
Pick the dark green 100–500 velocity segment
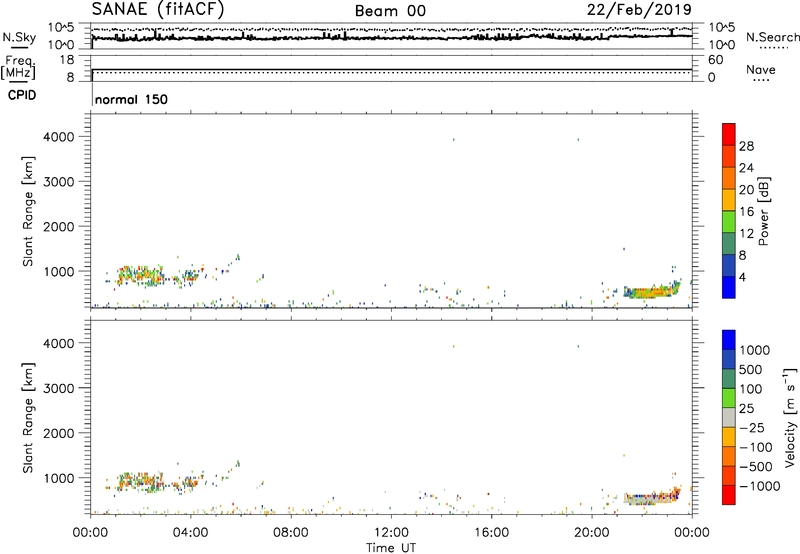point(729,379)
